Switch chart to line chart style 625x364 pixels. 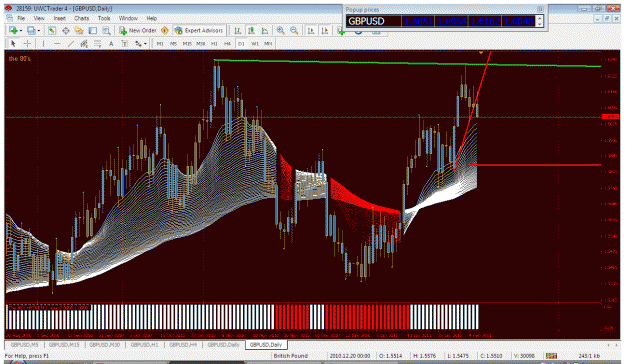265,30
